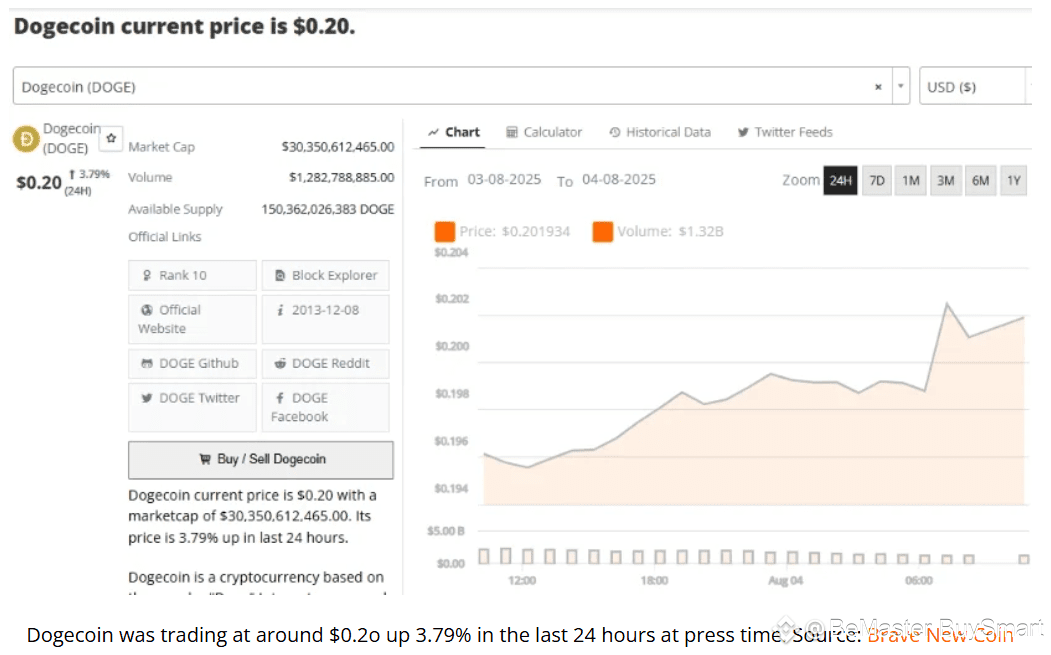Open the Block Explorer link
1051x655 pixels.
coord(325,276)
